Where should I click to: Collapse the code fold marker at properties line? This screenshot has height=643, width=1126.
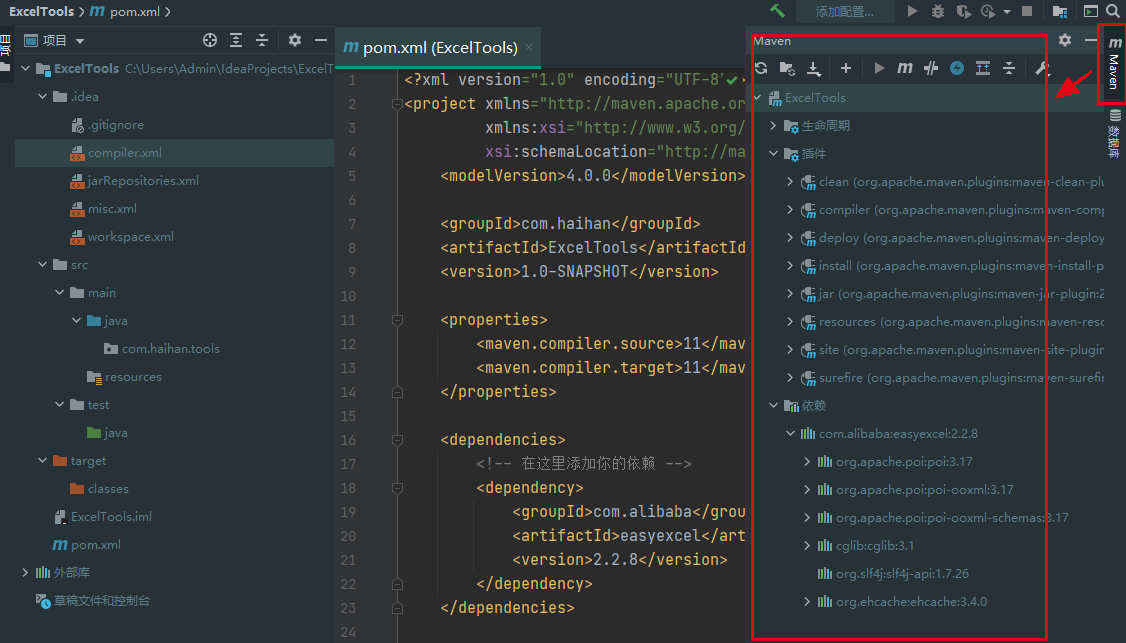tap(397, 320)
